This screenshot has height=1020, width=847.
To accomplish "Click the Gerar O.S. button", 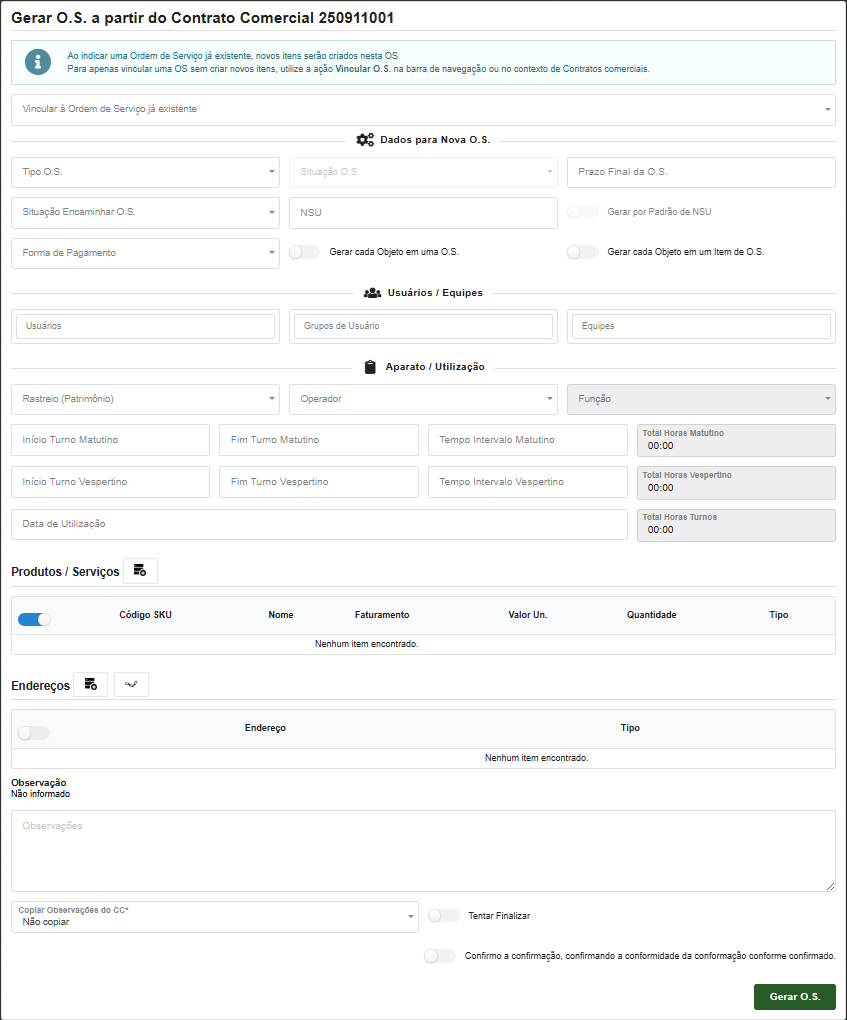I will tap(794, 997).
